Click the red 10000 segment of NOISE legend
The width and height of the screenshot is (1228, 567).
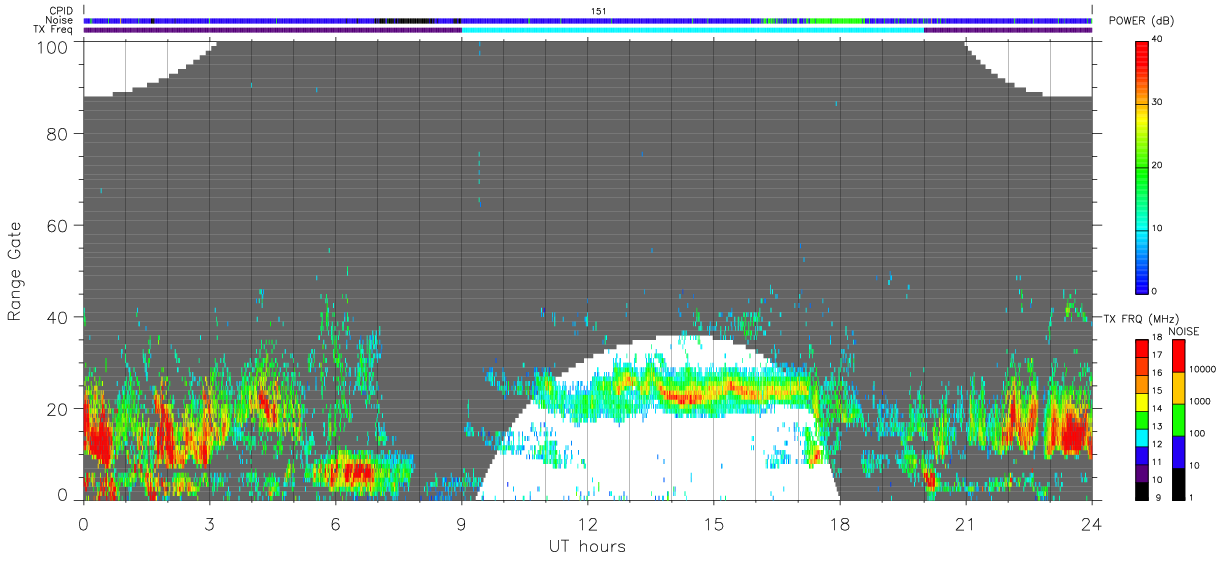(1178, 356)
